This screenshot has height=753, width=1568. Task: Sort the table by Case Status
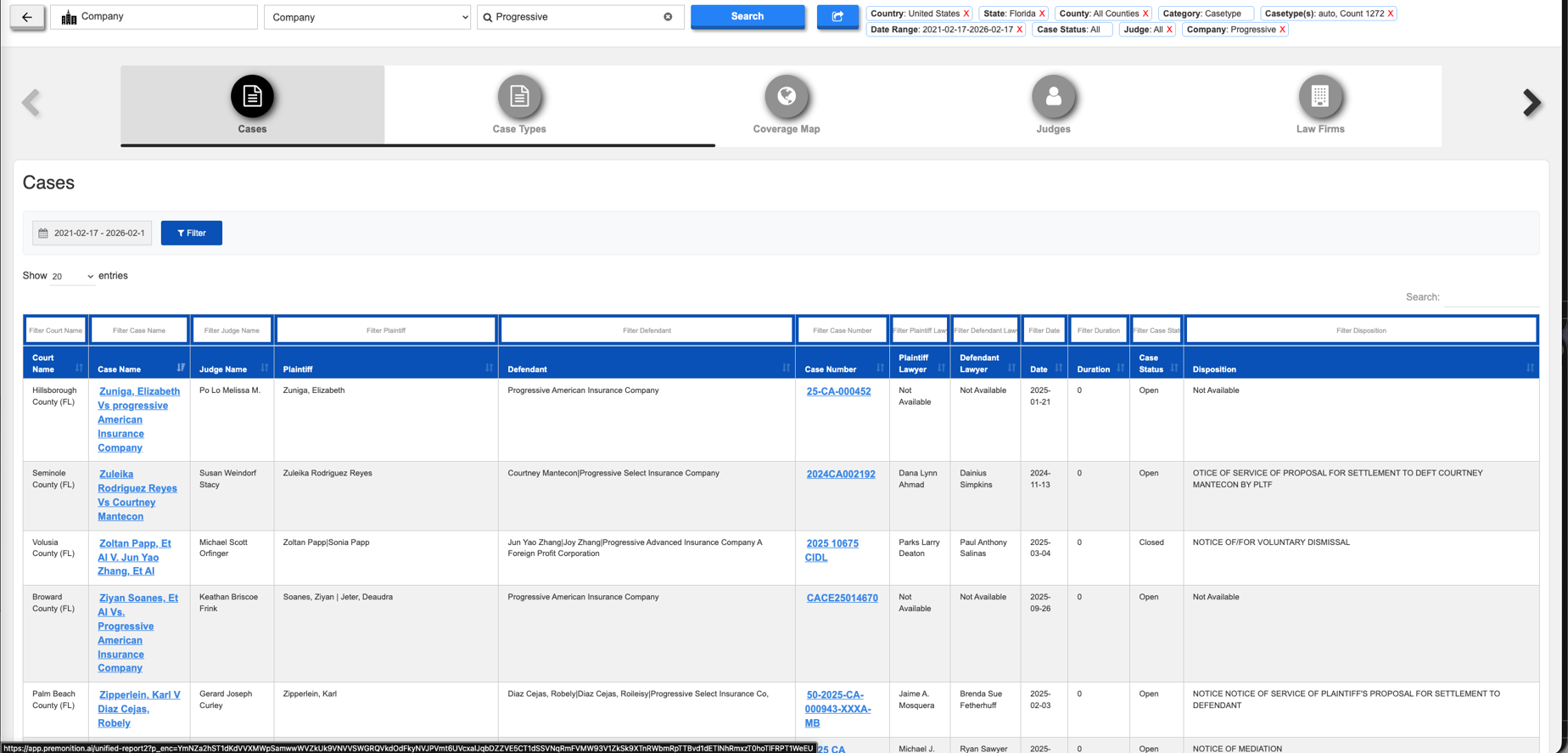point(1156,362)
